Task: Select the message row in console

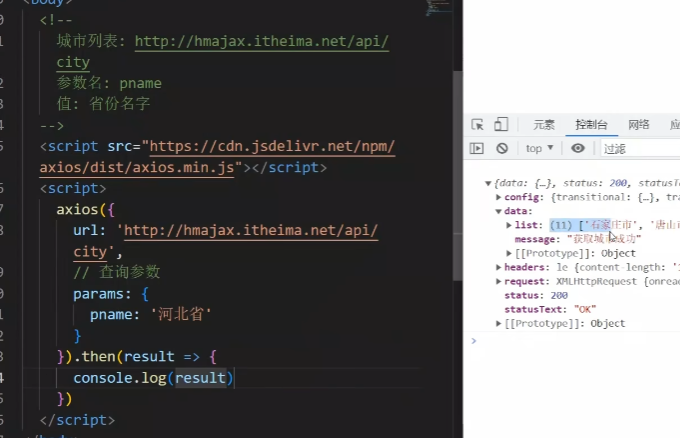Action: point(578,239)
